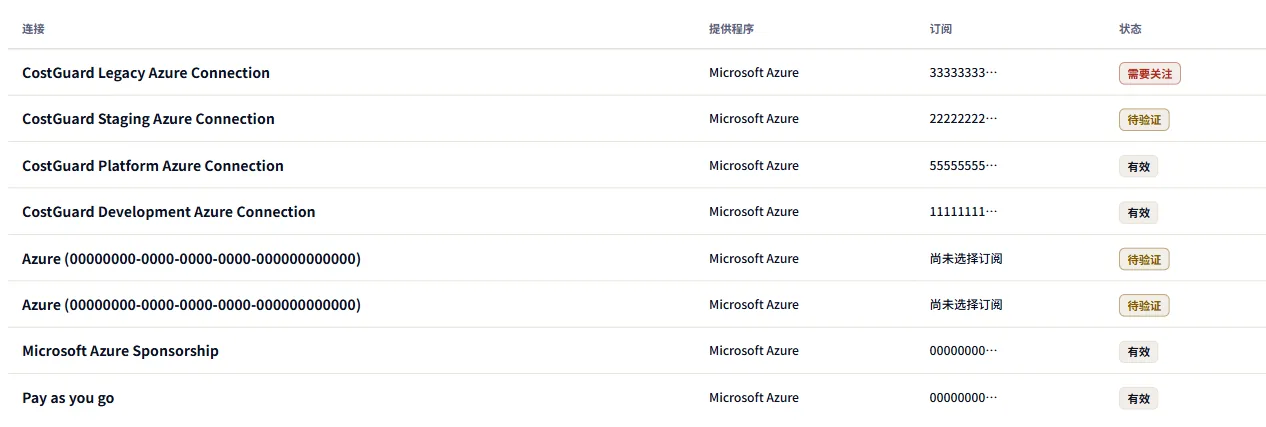Screen dimensions: 1266x427
Task: Open CostGuard Development Azure Connection
Action: [x=169, y=212]
